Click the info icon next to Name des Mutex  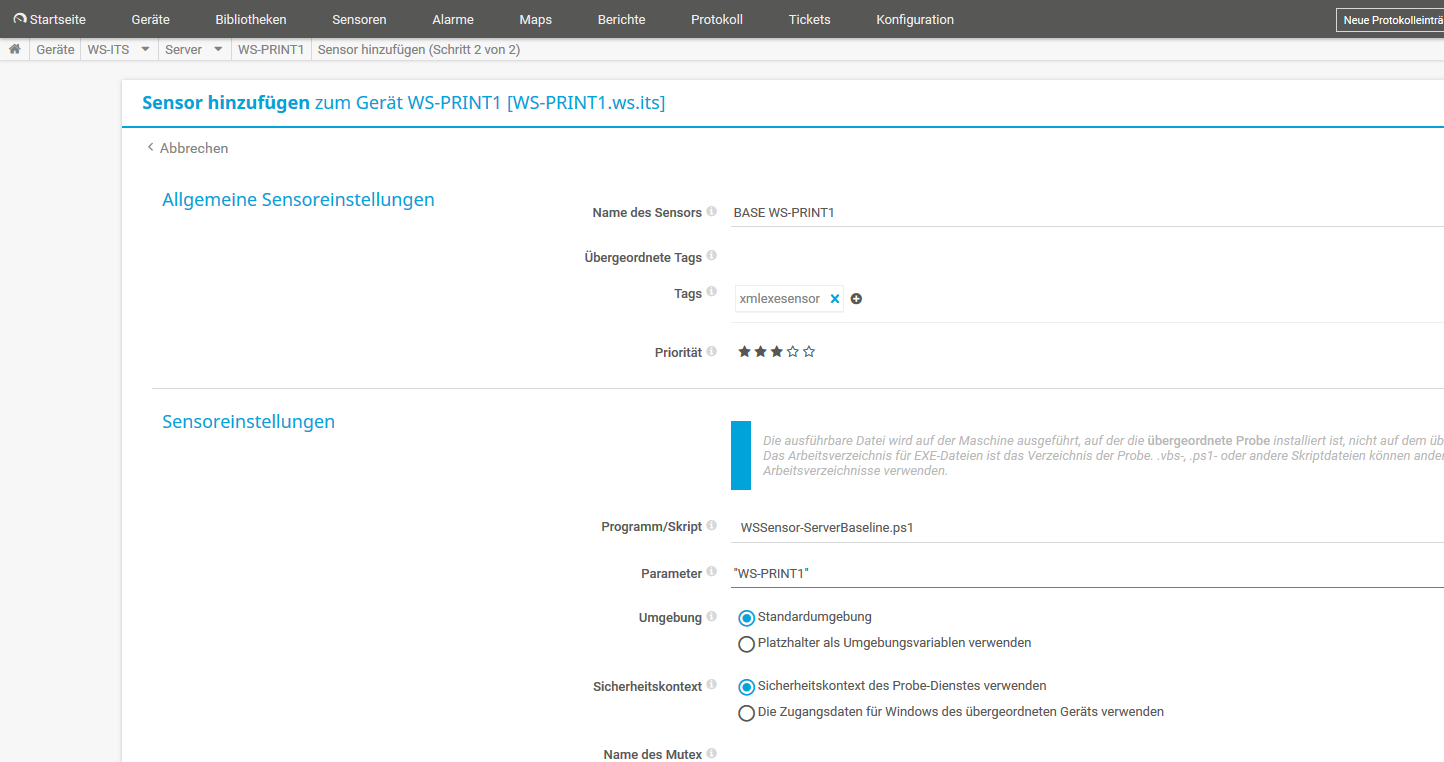tap(711, 753)
